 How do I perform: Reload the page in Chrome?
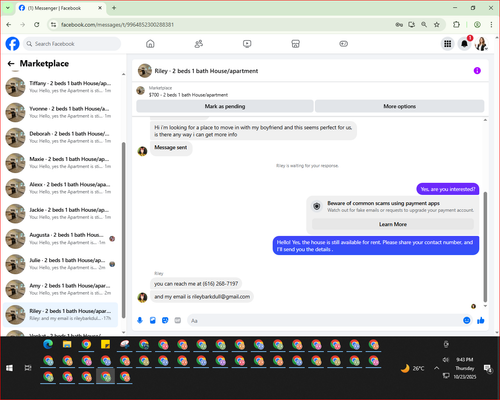pos(37,25)
